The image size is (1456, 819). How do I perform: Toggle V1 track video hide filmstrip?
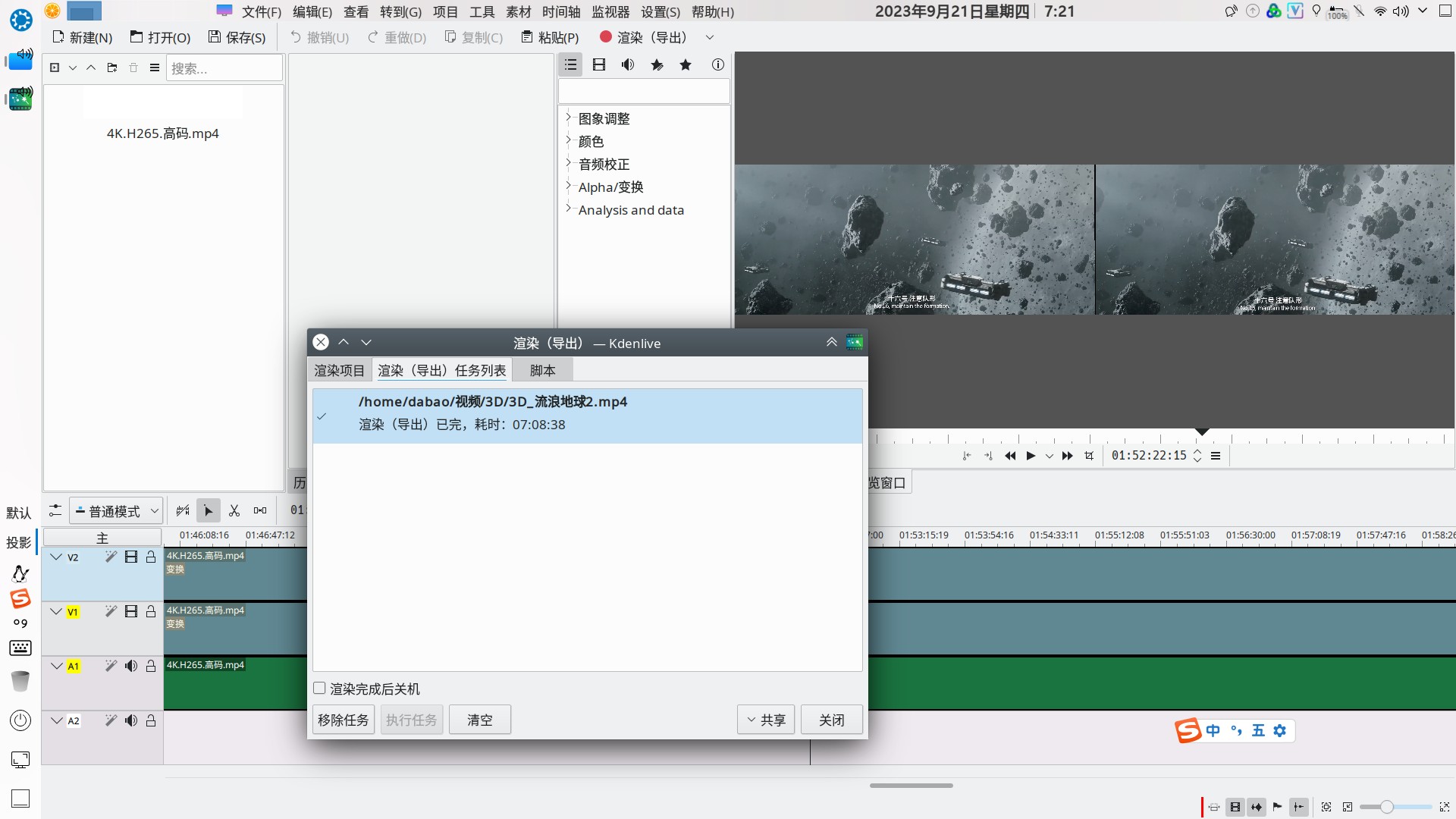tap(131, 612)
